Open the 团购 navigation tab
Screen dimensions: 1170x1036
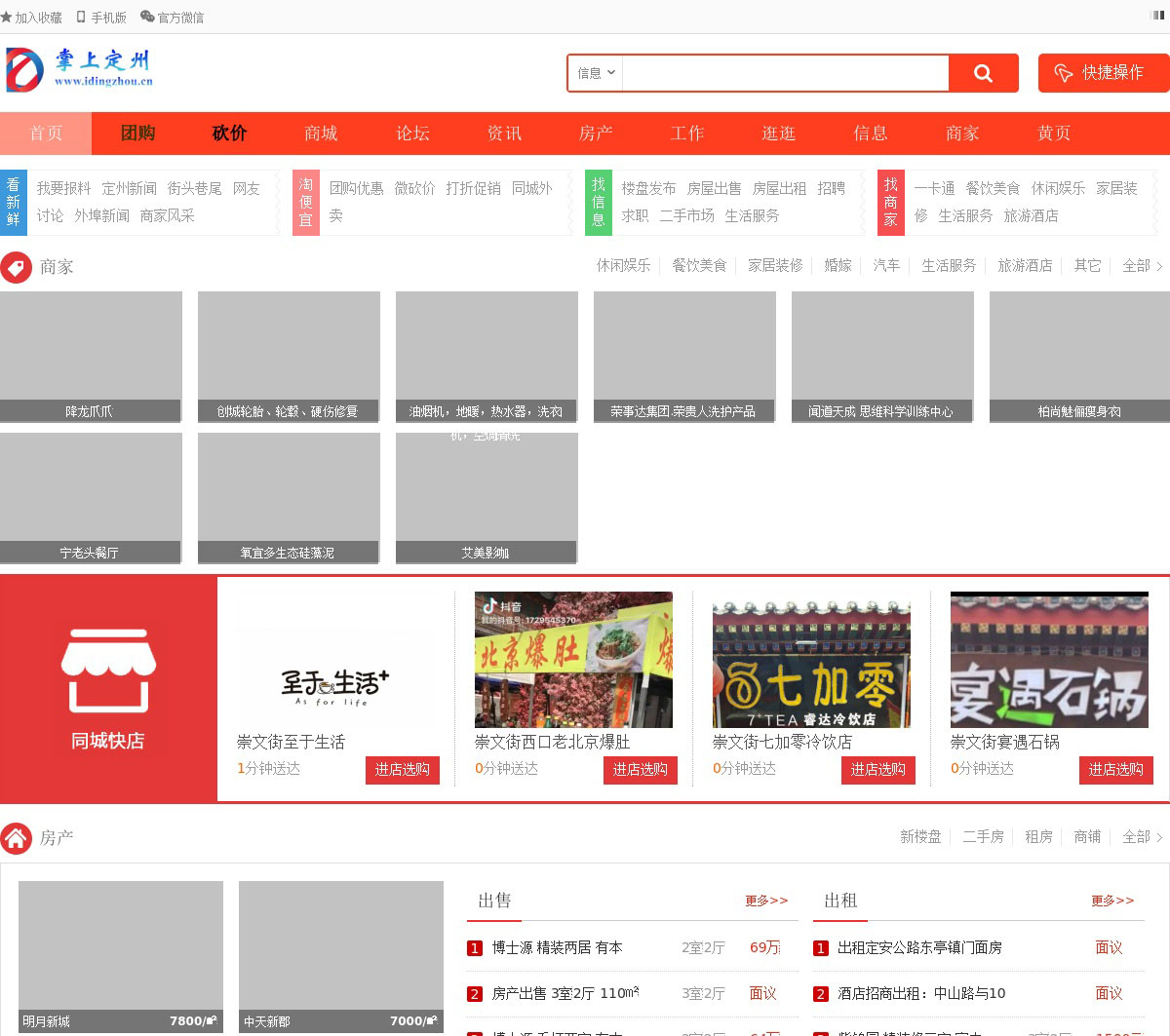(137, 134)
